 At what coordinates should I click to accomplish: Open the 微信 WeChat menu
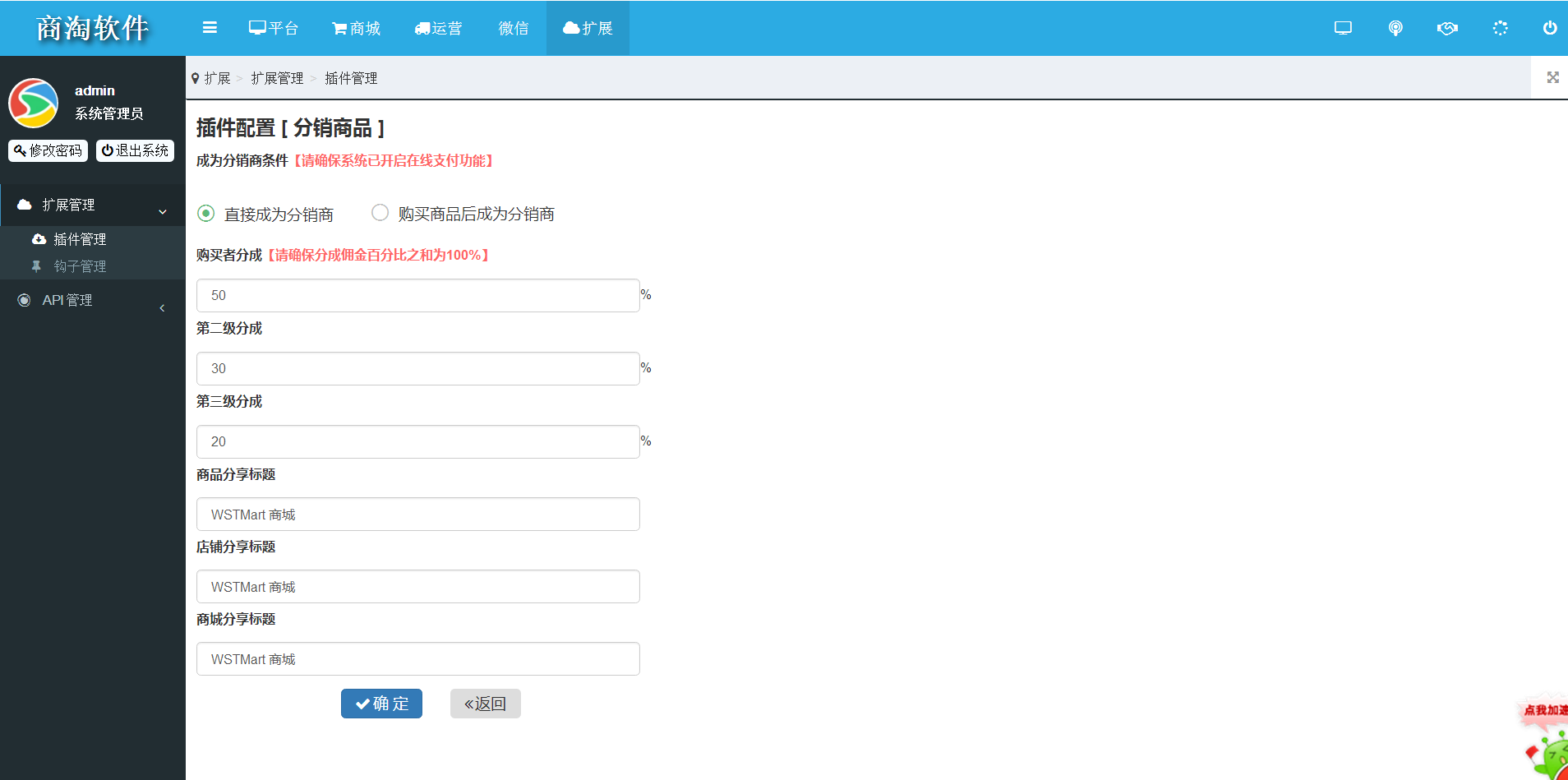[513, 28]
